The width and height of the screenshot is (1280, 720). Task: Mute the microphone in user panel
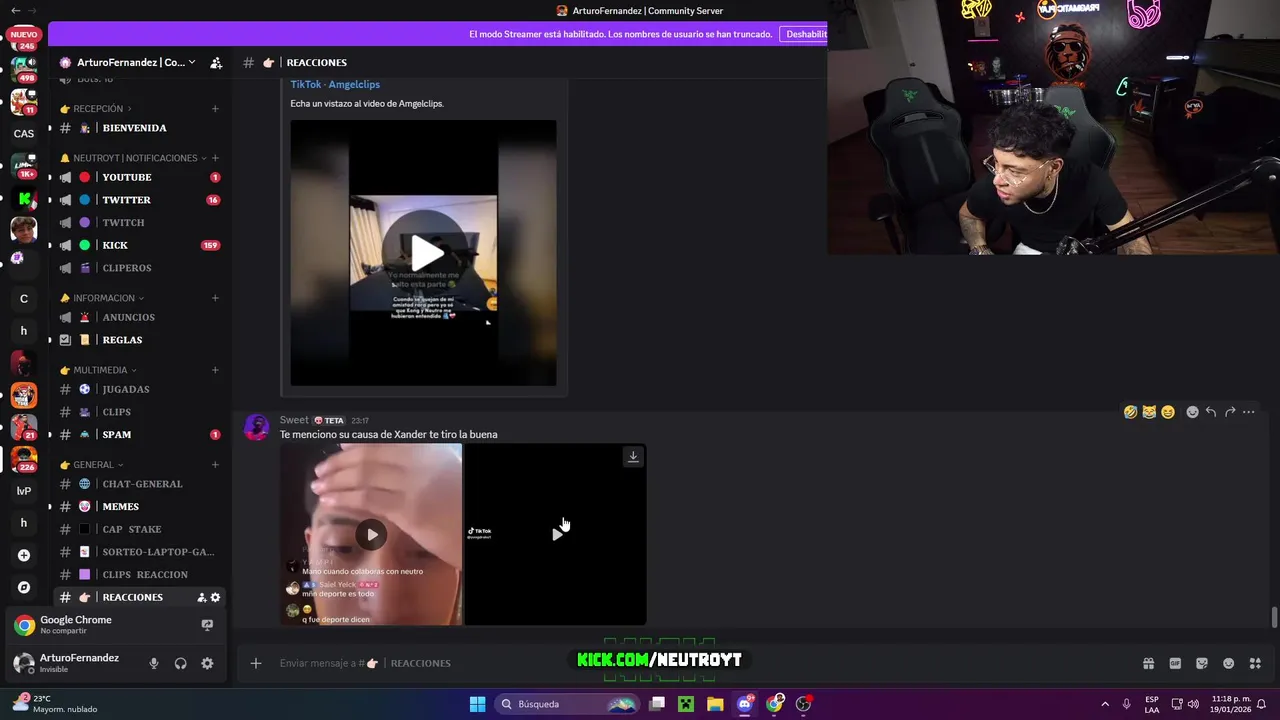(x=154, y=663)
